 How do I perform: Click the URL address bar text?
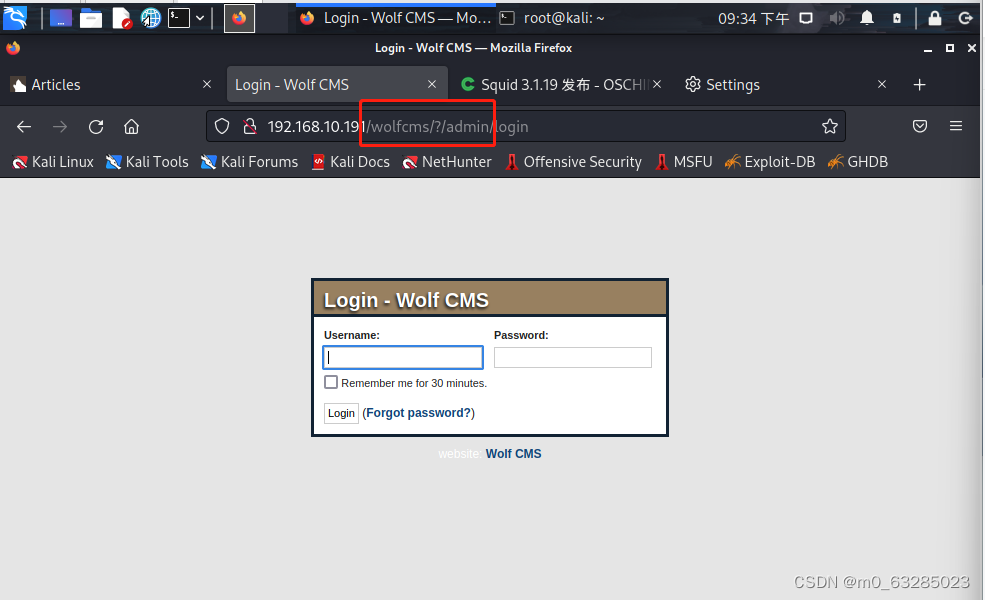coord(398,127)
